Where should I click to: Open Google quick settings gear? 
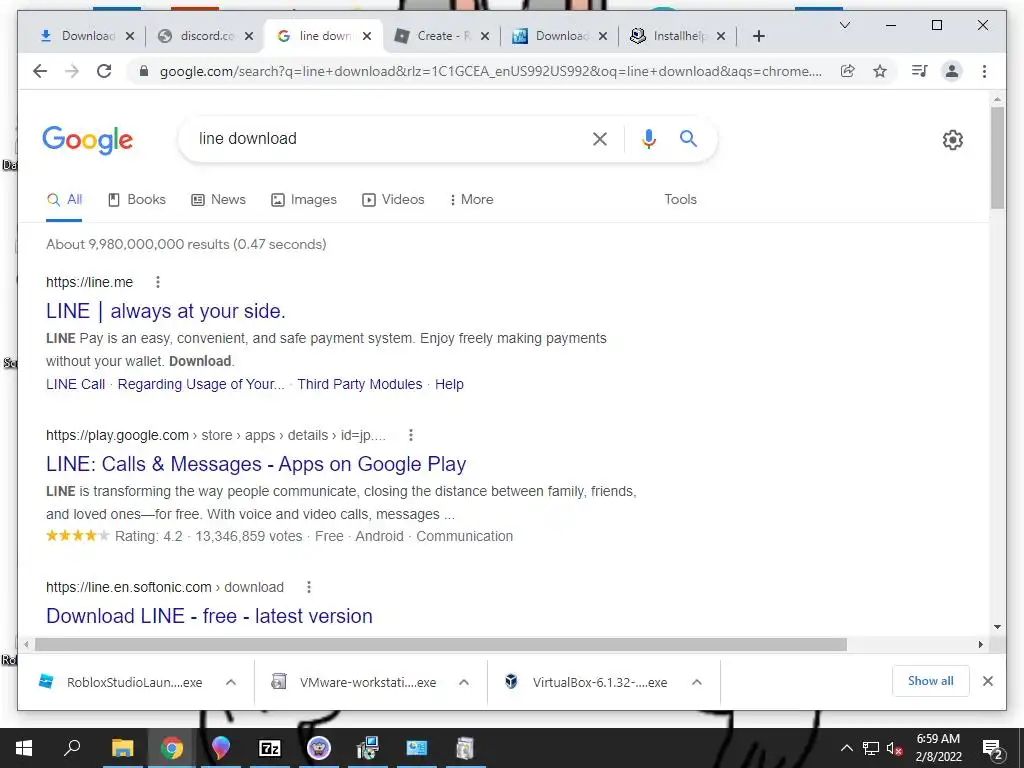pos(953,140)
